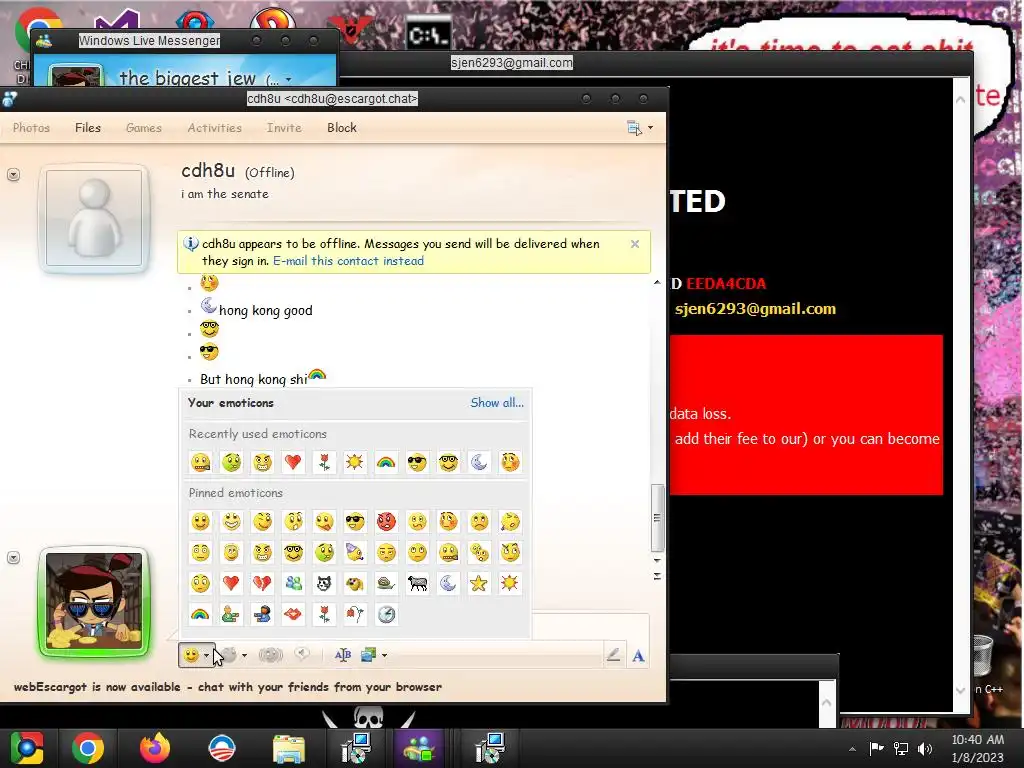Insert the pinned smile emoticon

pyautogui.click(x=200, y=521)
